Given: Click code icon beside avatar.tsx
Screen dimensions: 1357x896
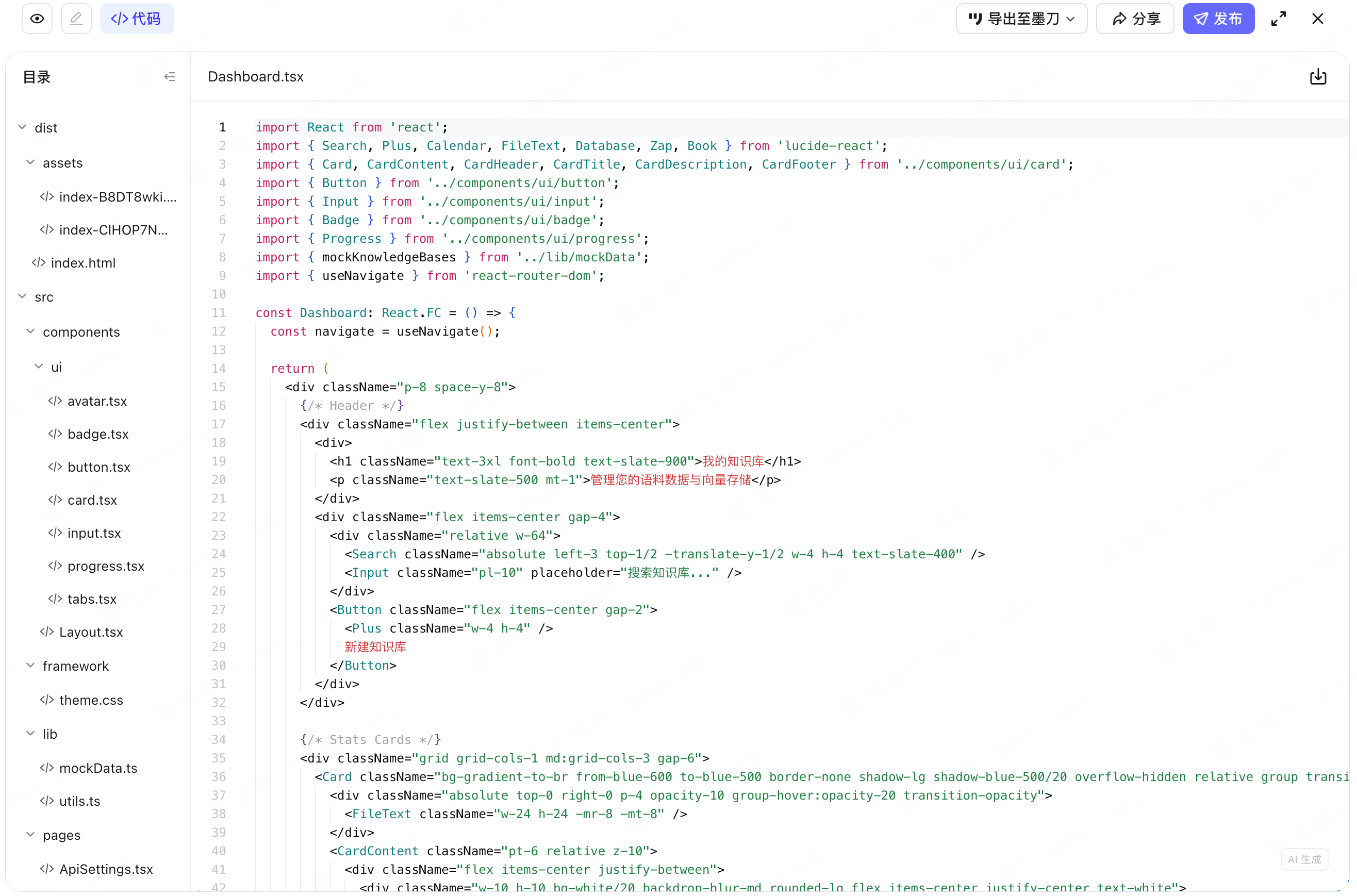Looking at the screenshot, I should point(55,401).
